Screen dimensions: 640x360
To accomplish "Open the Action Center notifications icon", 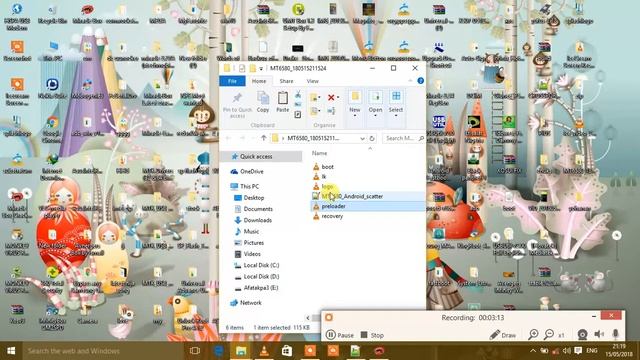I will [578, 351].
